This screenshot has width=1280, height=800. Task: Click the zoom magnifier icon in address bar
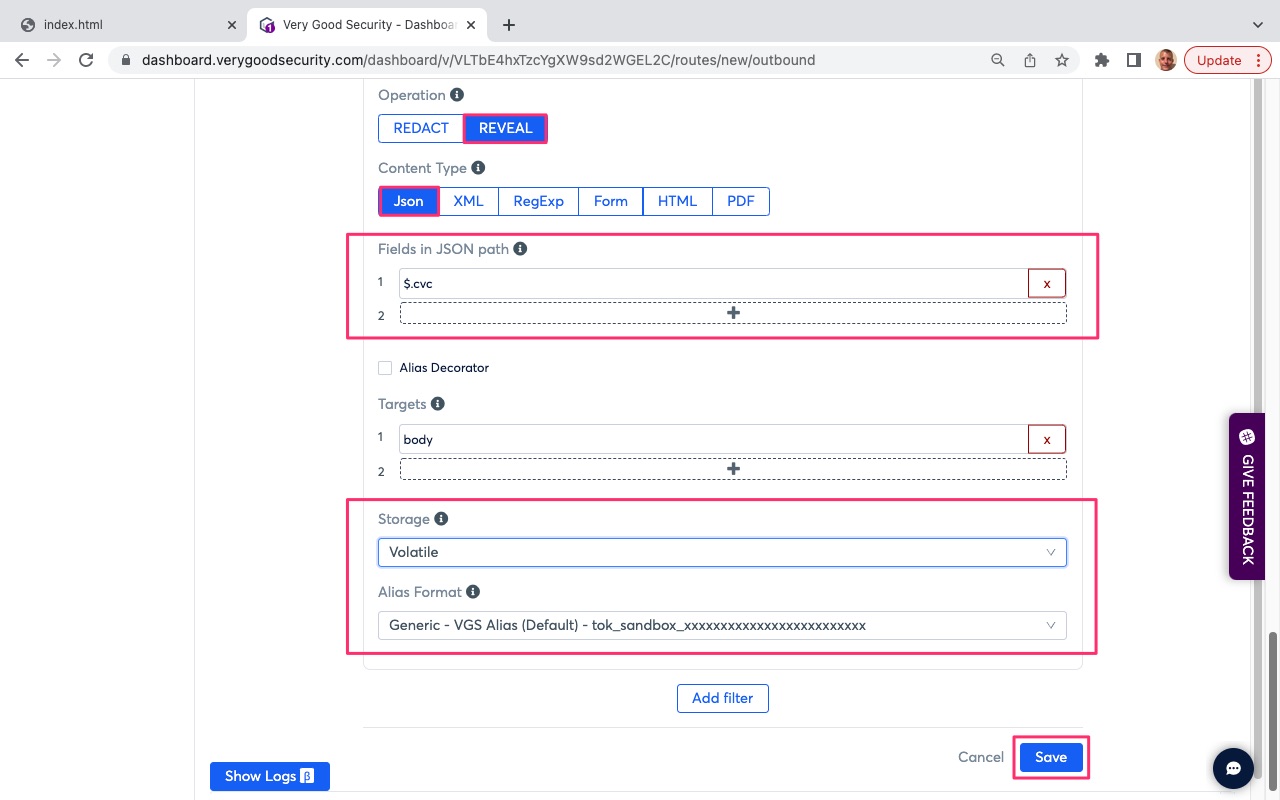click(997, 60)
